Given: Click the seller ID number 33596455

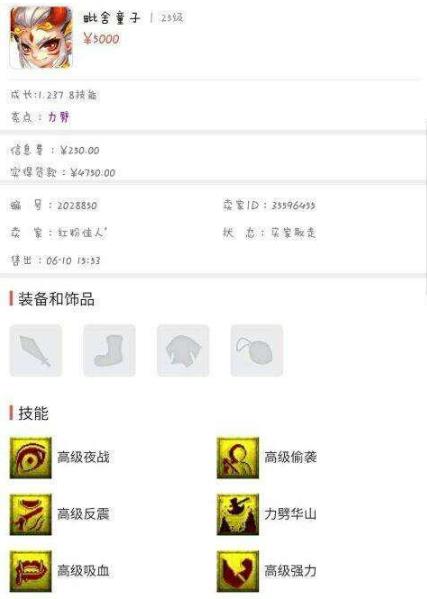Looking at the screenshot, I should coord(293,206).
